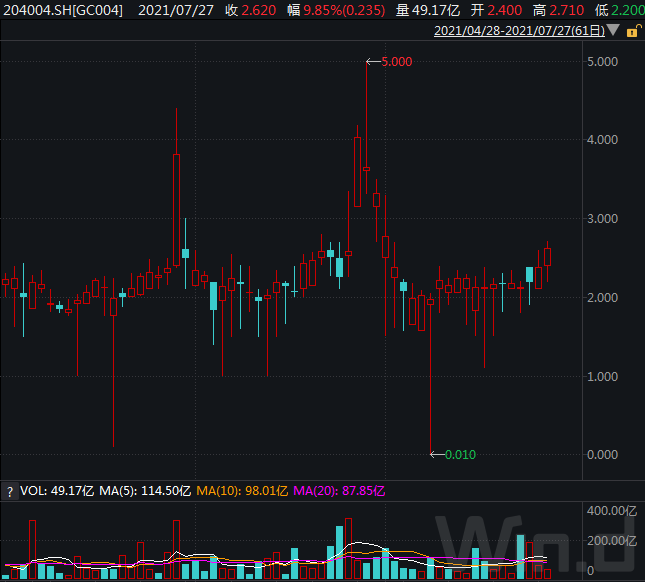Click the 204004.SH[GC004] ticker title

point(63,10)
